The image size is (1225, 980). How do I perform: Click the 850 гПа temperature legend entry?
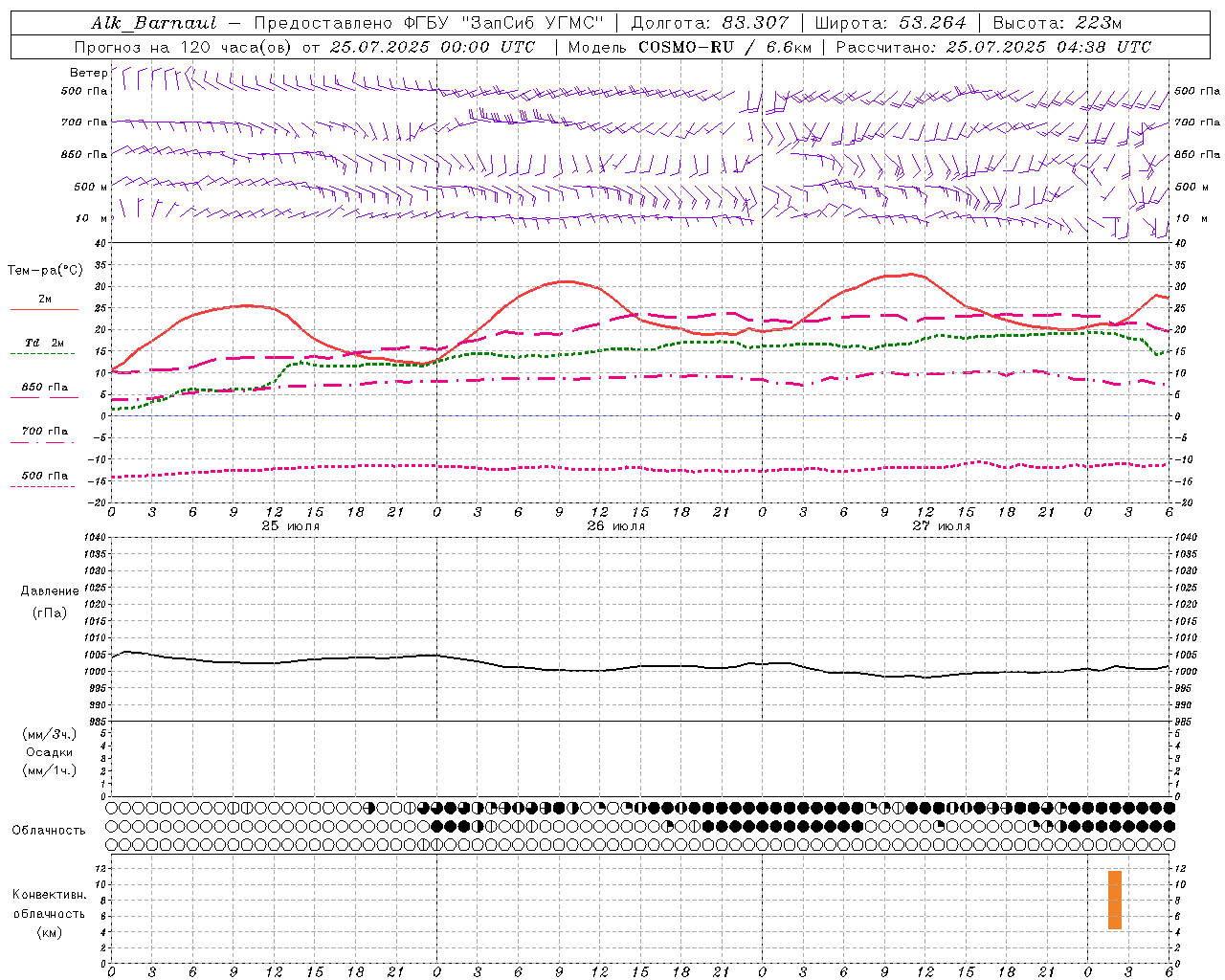click(x=44, y=388)
